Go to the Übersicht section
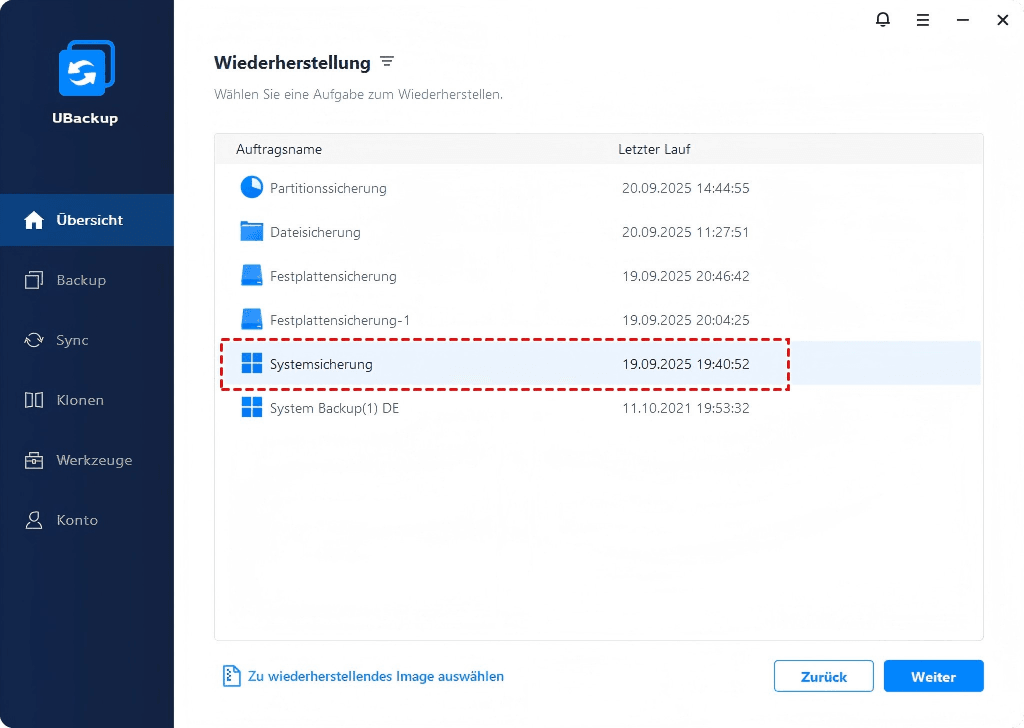Viewport: 1024px width, 728px height. (x=87, y=220)
